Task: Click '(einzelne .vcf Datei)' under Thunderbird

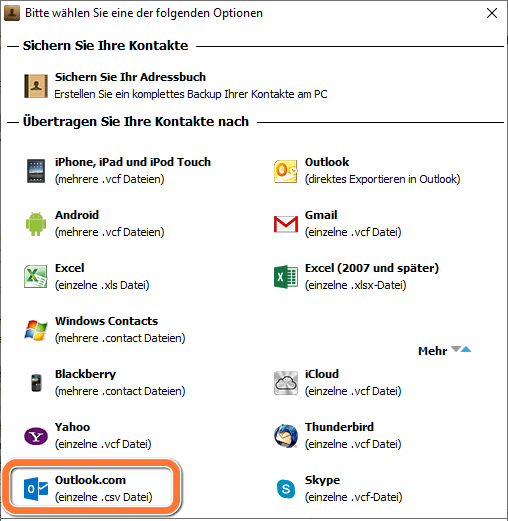Action: pyautogui.click(x=353, y=444)
